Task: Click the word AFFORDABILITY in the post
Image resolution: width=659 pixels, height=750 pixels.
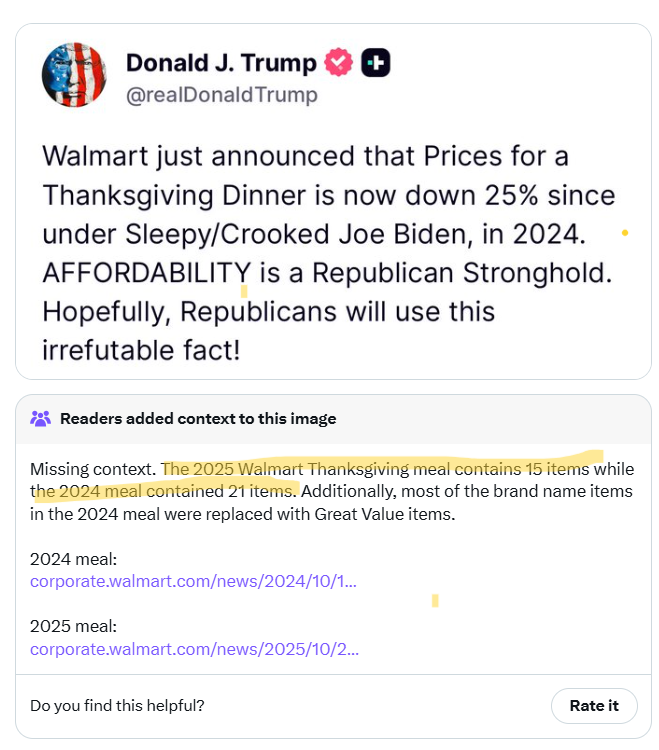Action: tap(146, 272)
